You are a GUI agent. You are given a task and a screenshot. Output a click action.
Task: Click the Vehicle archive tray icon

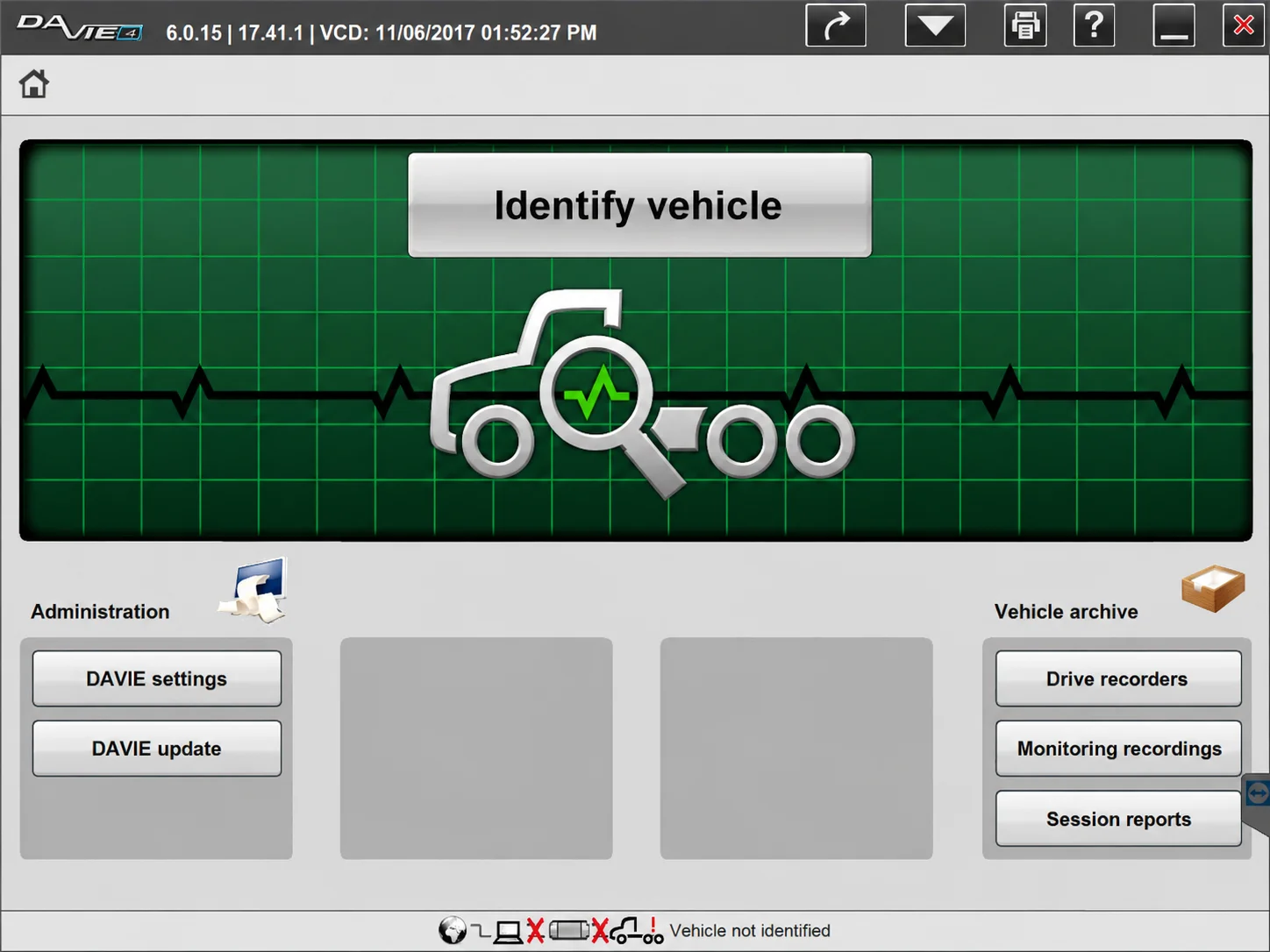[1213, 587]
